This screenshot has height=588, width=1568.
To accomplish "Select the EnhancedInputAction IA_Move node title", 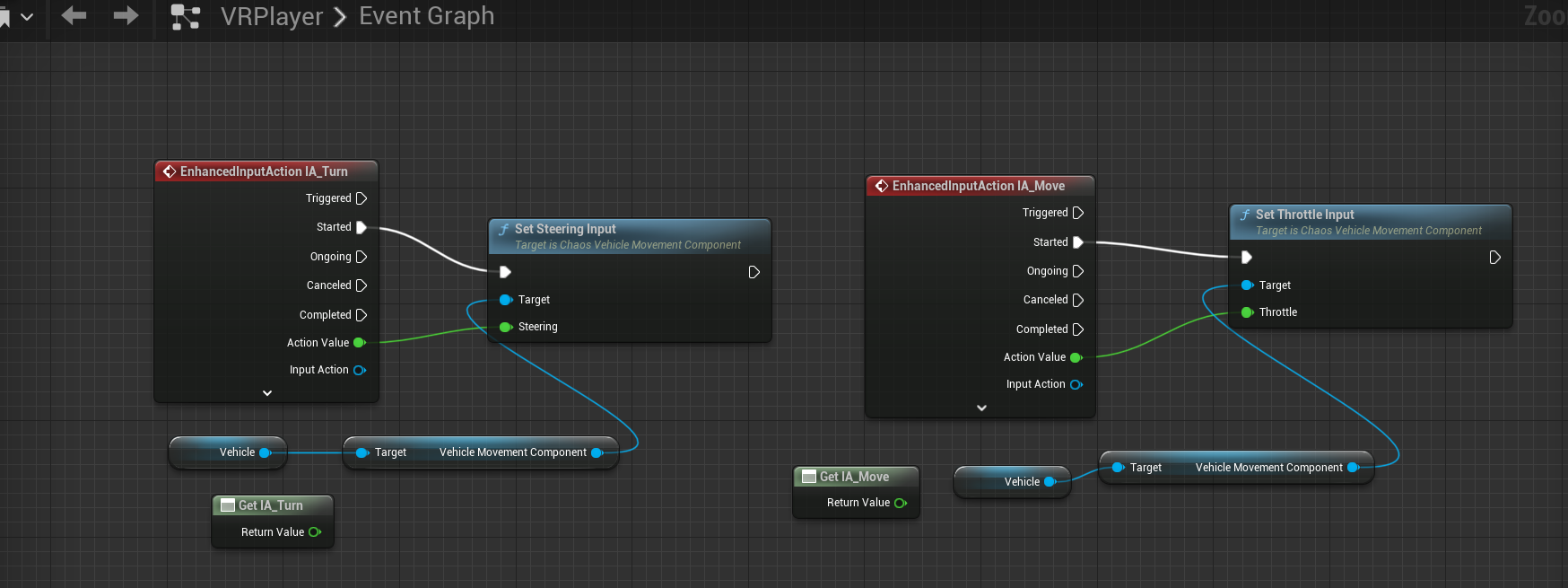I will click(979, 186).
